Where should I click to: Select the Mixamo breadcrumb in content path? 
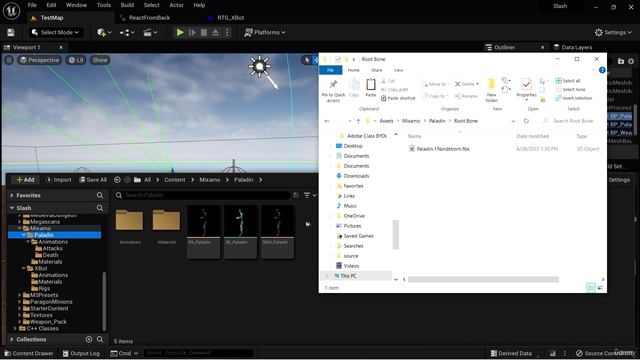210,180
